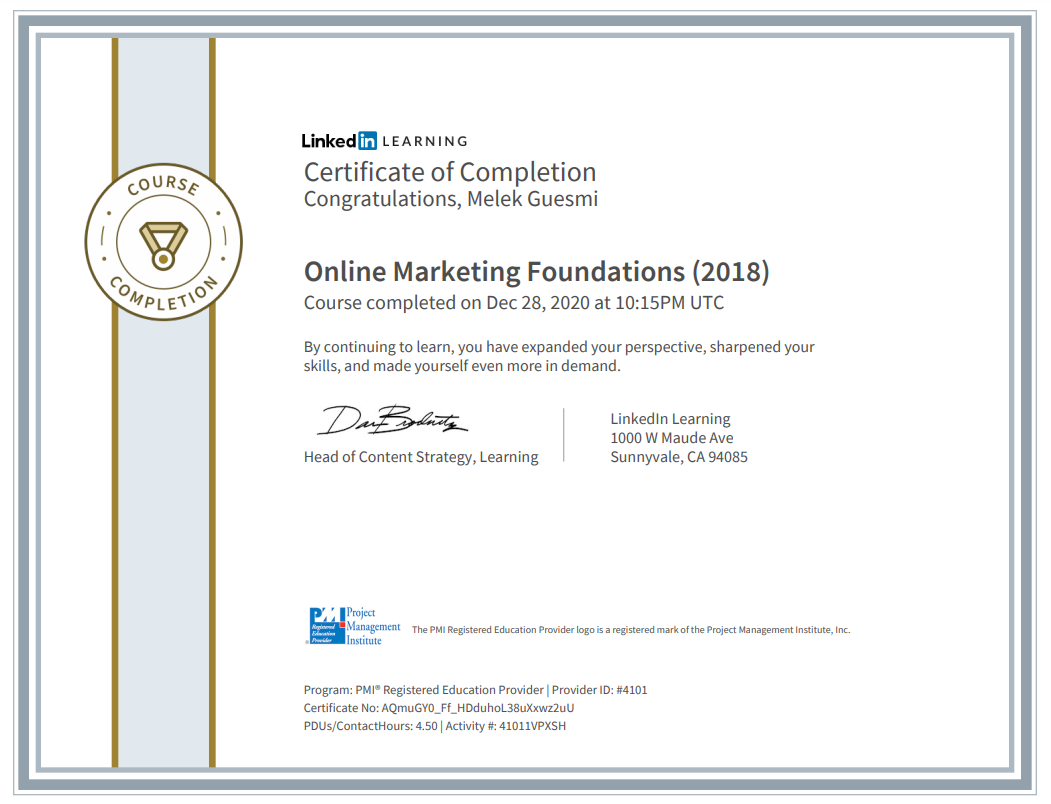Click the Project Management Institute logo text

tap(373, 626)
